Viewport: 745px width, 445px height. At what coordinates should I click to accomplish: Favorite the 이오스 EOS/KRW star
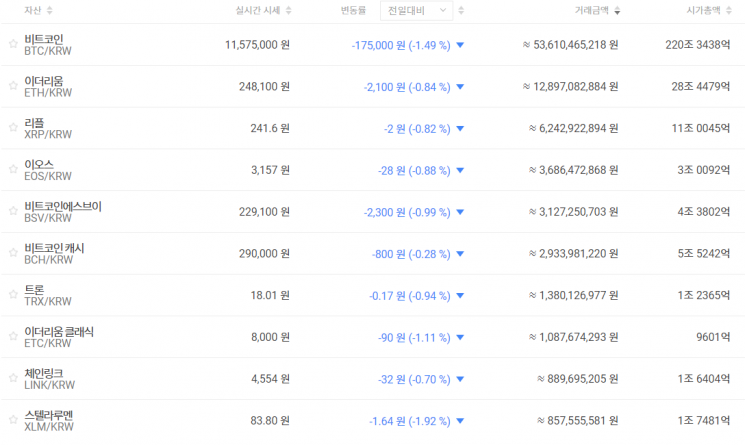(x=13, y=169)
